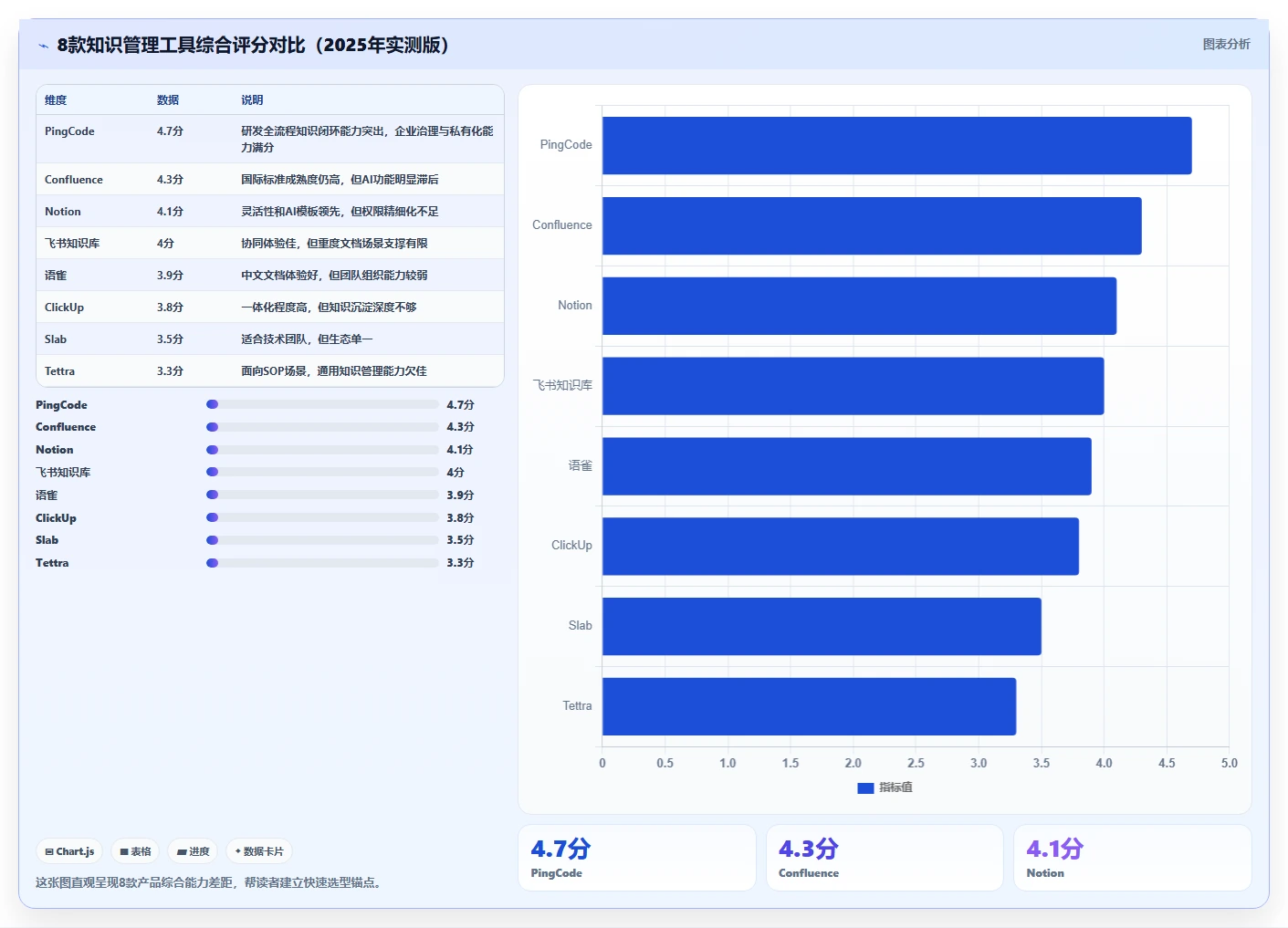Viewport: 1288px width, 928px height.
Task: Click the 语雀 progress bar
Action: tap(322, 495)
